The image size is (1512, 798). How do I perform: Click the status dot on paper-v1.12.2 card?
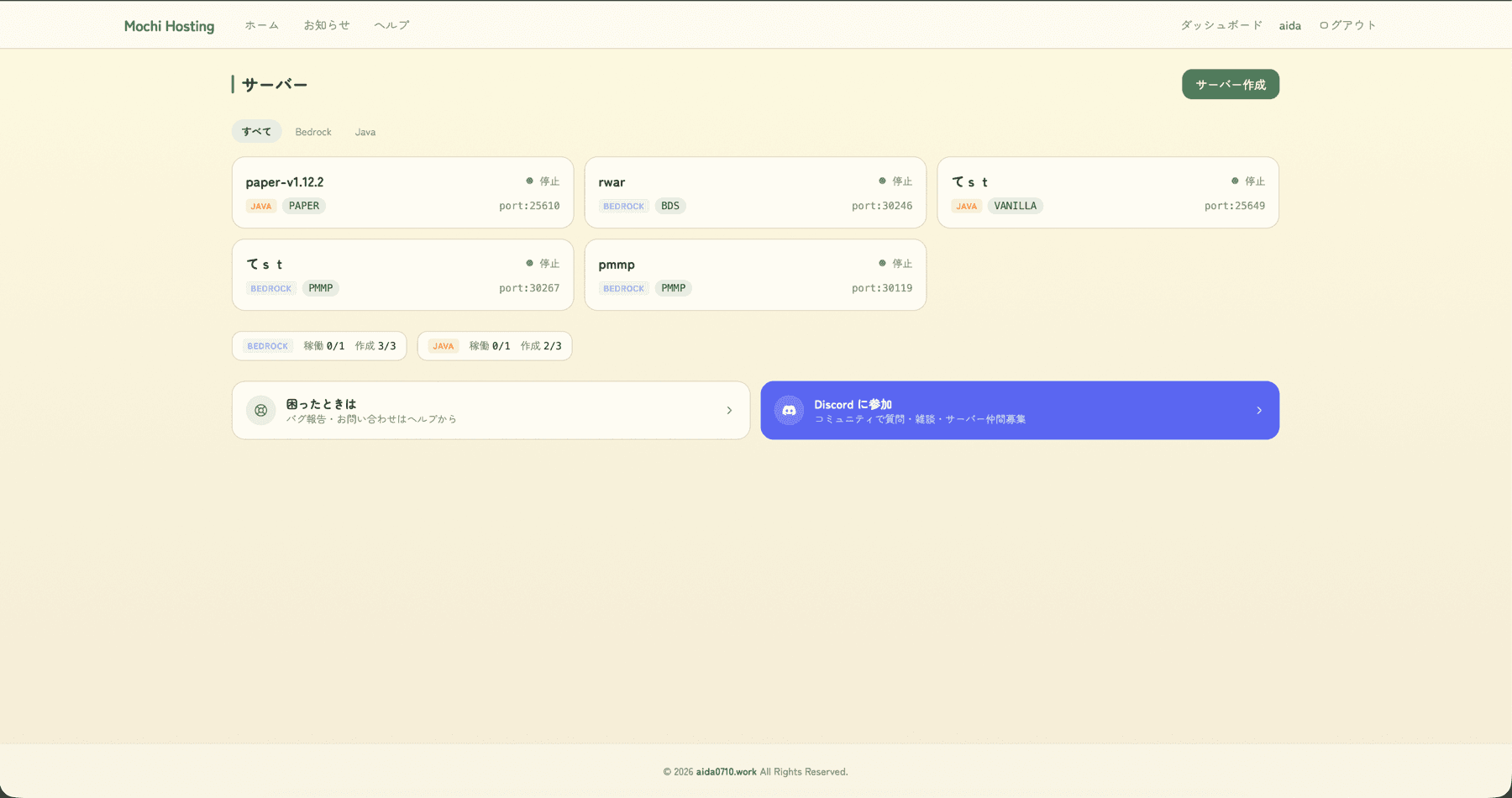coord(530,181)
